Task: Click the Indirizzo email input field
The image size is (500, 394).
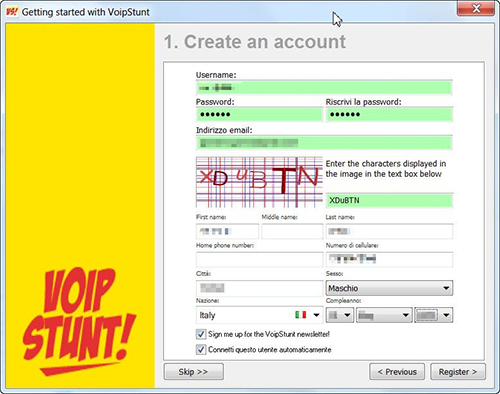Action: point(324,143)
